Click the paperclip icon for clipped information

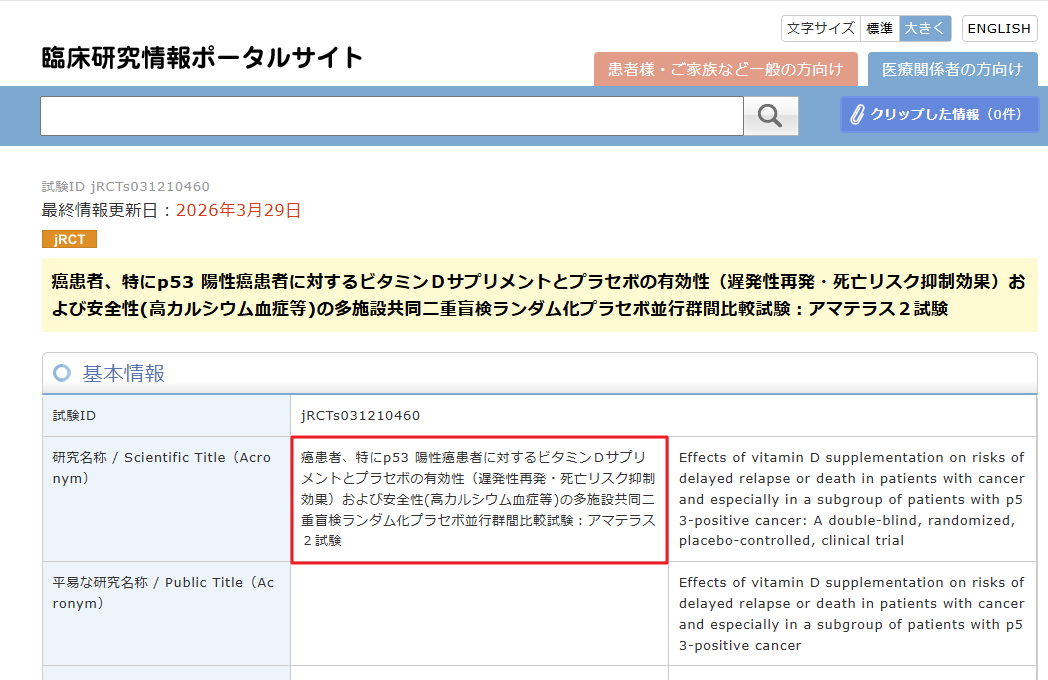pos(857,115)
